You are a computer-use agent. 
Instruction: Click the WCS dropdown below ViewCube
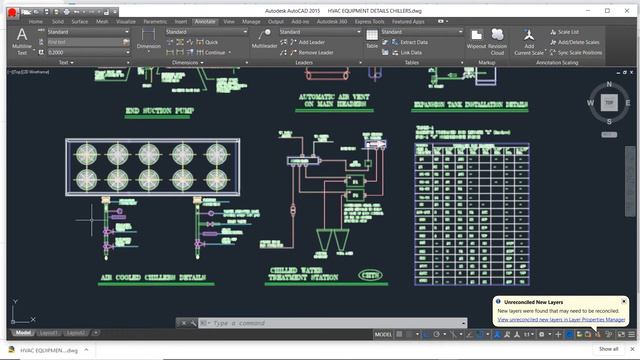tap(609, 135)
